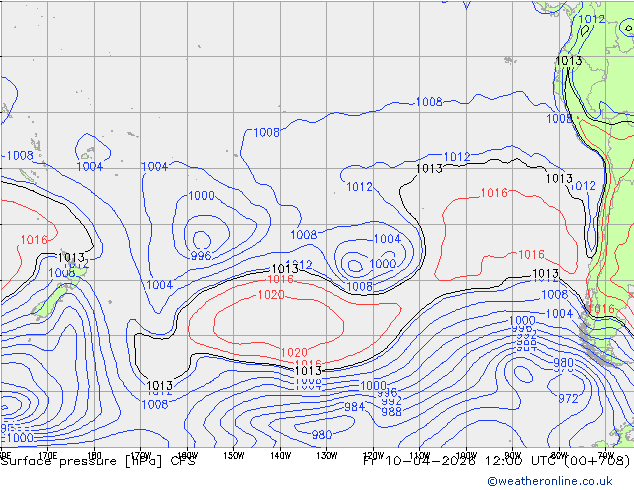The height and width of the screenshot is (490, 634).
Task: Click the 980 label above the 130W axis label
Action: click(322, 435)
